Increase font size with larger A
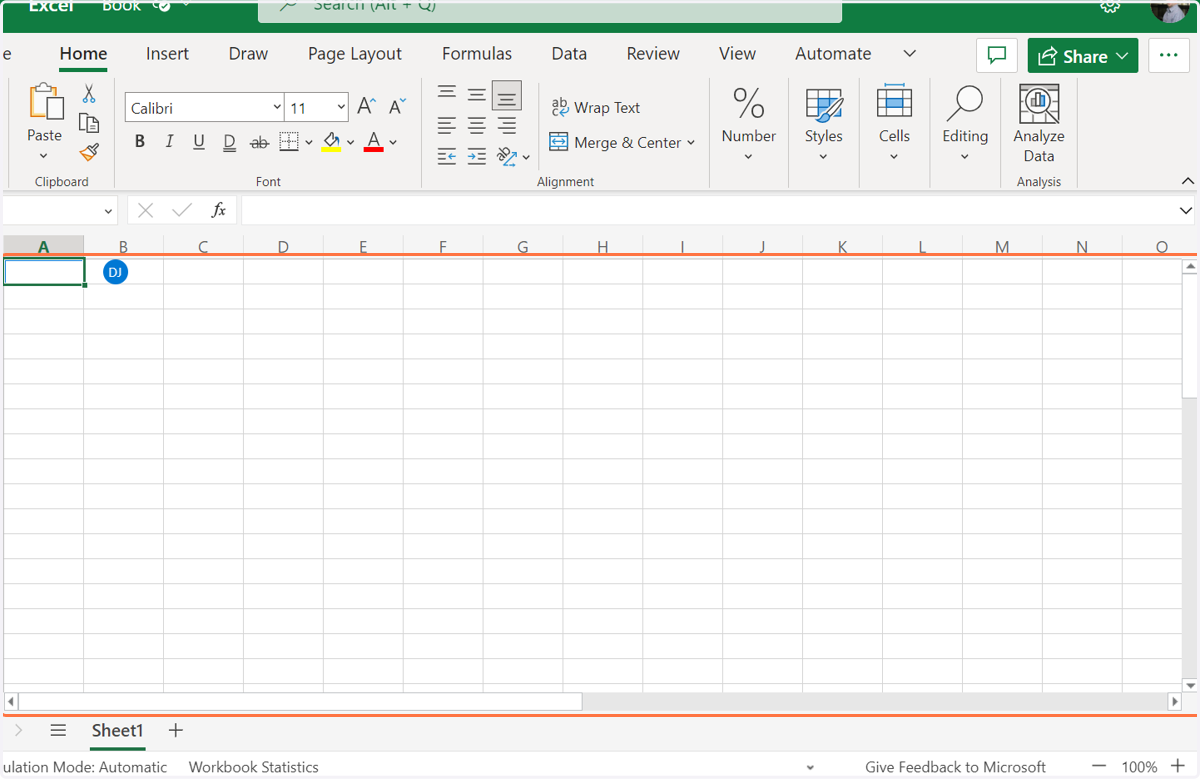This screenshot has height=779, width=1200. pyautogui.click(x=367, y=106)
